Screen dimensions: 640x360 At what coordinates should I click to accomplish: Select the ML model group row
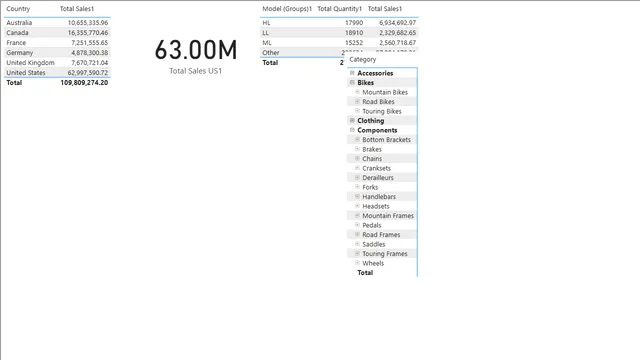(339, 43)
